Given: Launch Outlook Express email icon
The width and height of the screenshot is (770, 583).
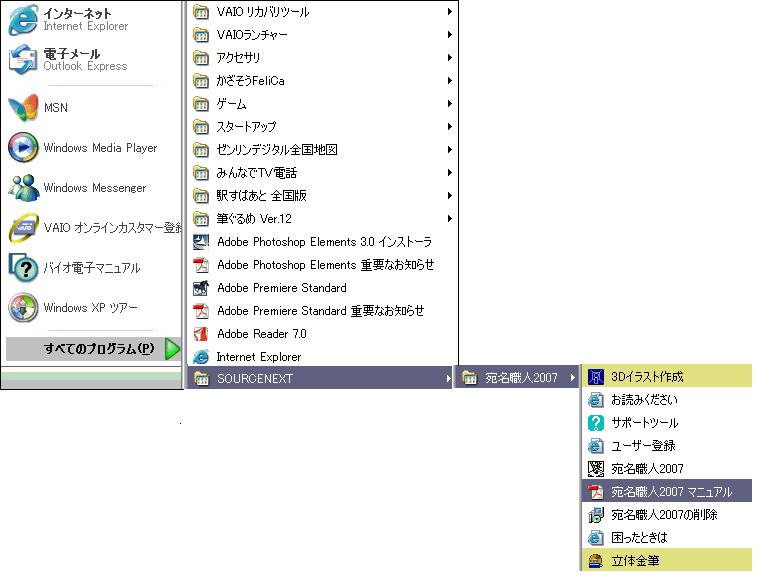Looking at the screenshot, I should coord(23,59).
